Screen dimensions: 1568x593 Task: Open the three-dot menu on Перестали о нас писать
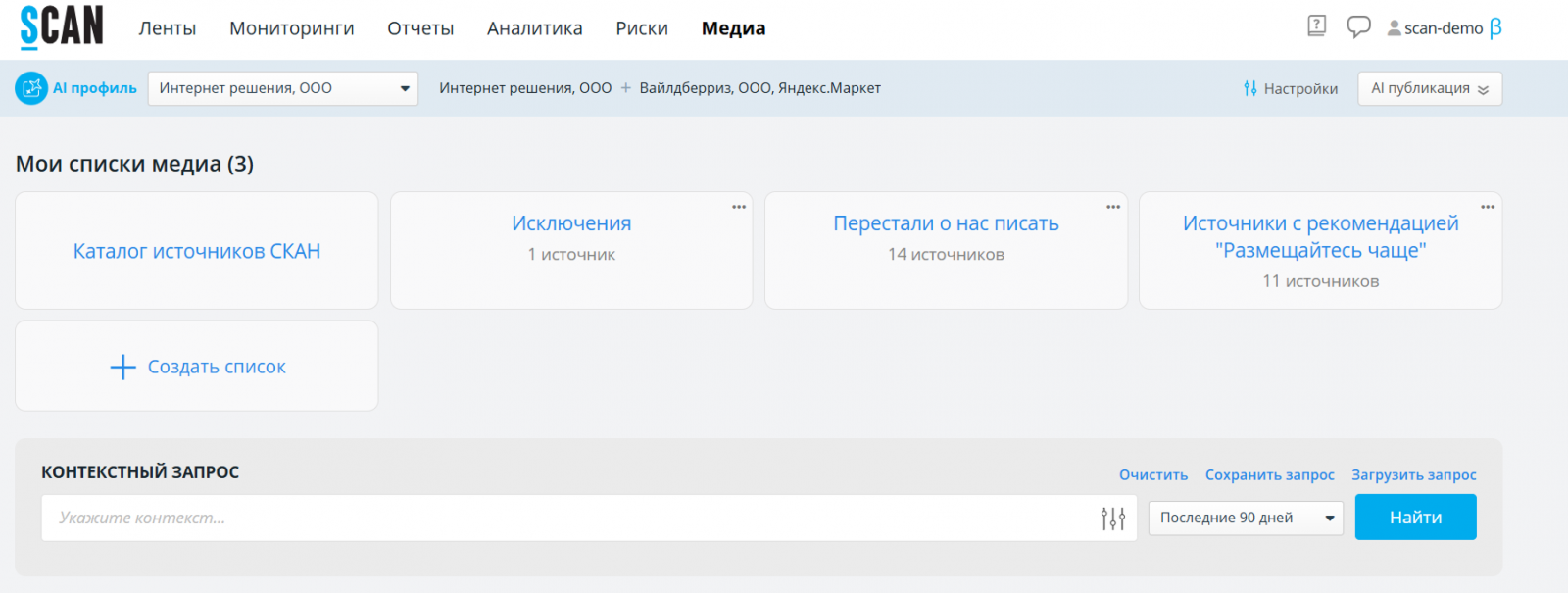1113,207
